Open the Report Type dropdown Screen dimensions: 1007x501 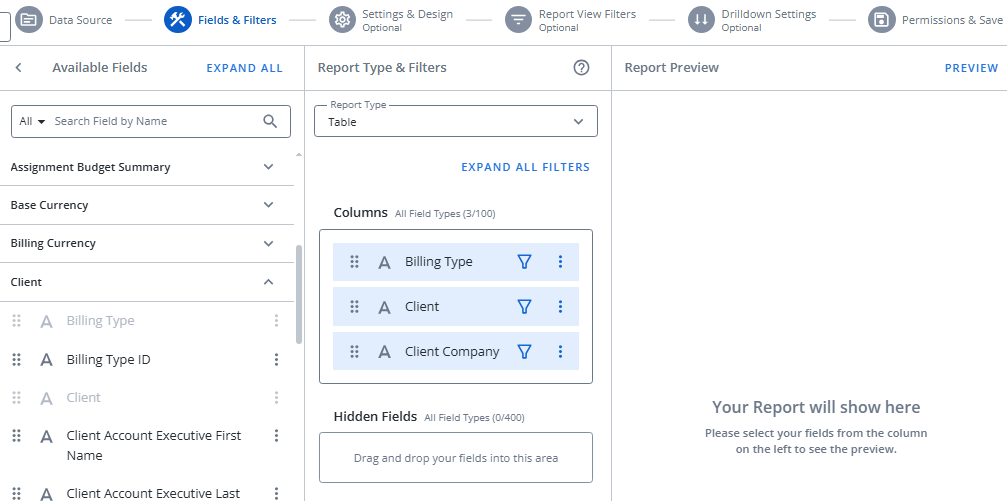(x=456, y=122)
